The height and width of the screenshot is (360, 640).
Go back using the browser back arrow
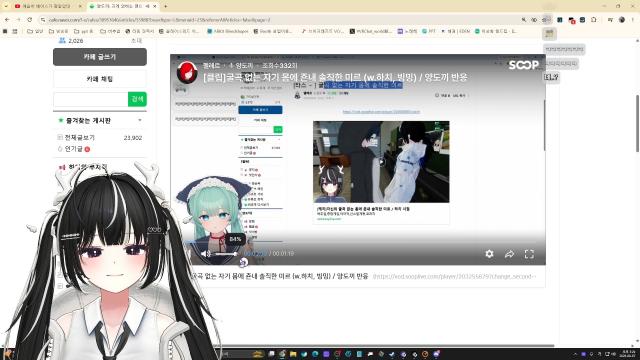7,20
